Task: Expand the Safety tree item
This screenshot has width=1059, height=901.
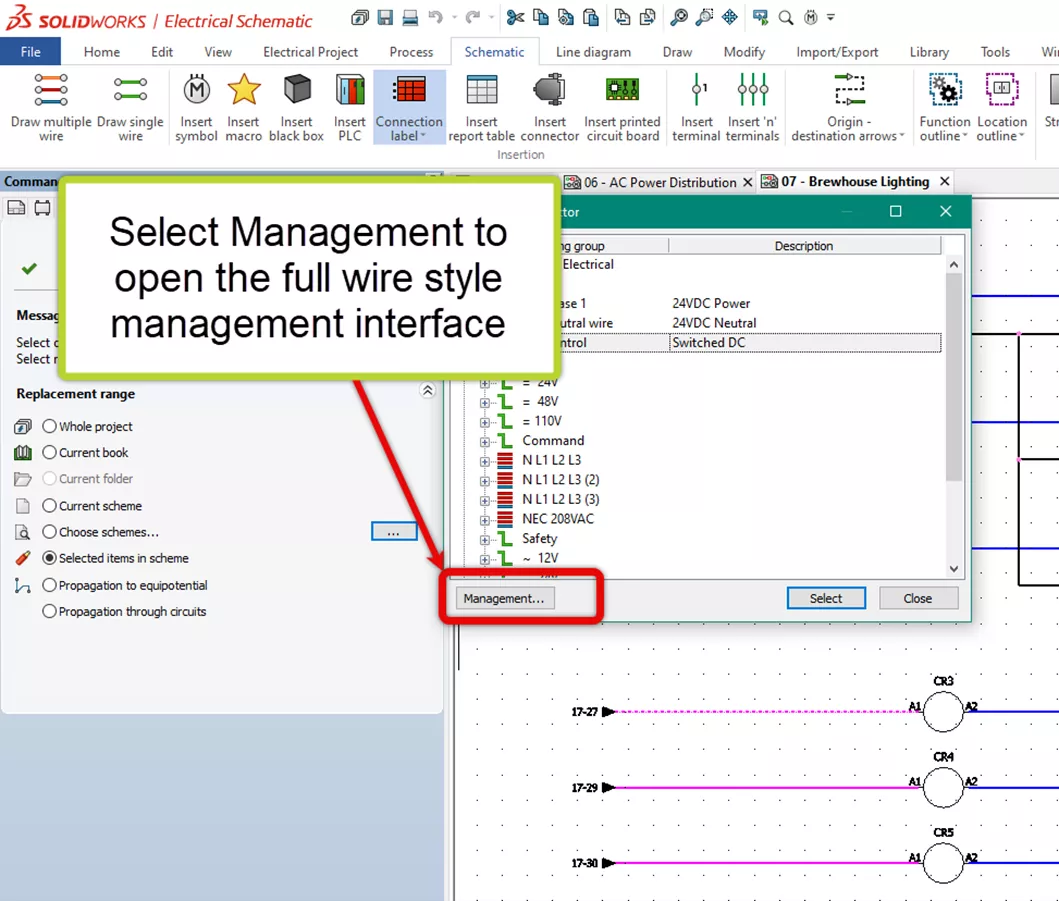Action: pyautogui.click(x=485, y=538)
